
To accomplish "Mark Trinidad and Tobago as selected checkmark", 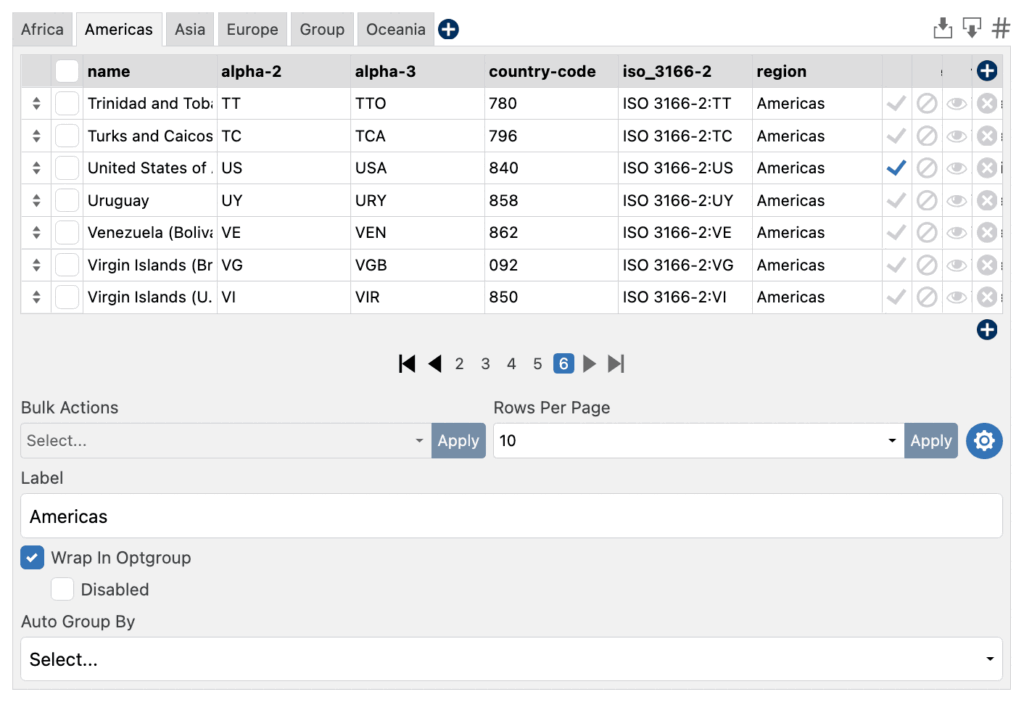I will 896,103.
